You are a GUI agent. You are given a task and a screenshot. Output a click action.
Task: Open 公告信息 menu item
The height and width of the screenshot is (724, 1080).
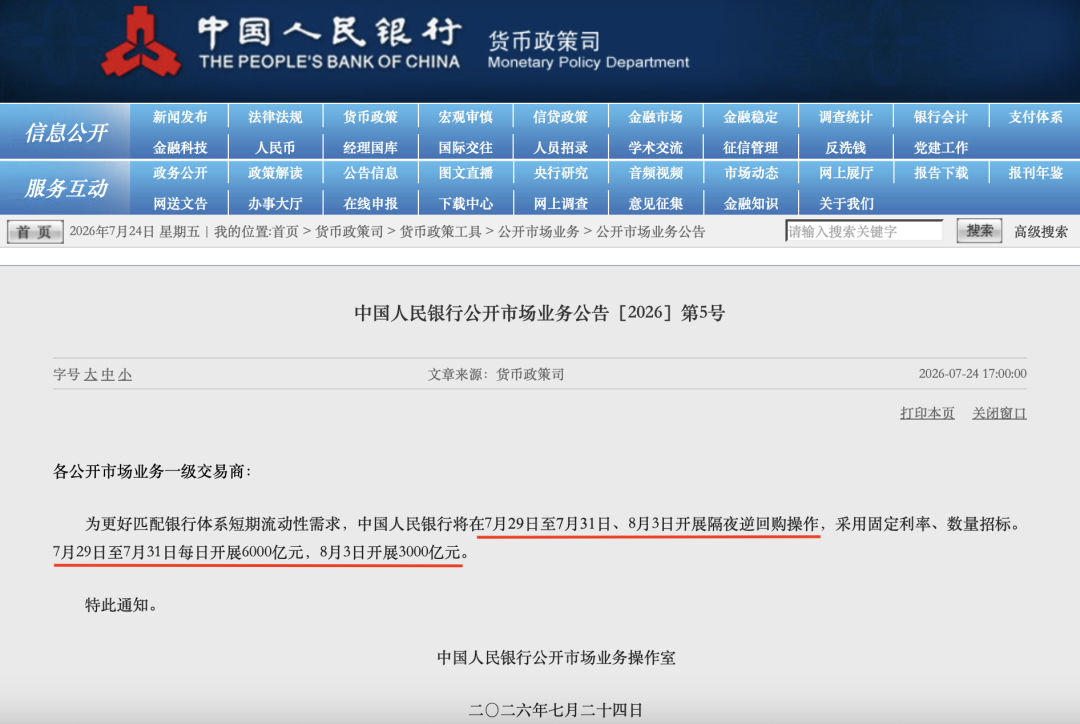[x=371, y=173]
